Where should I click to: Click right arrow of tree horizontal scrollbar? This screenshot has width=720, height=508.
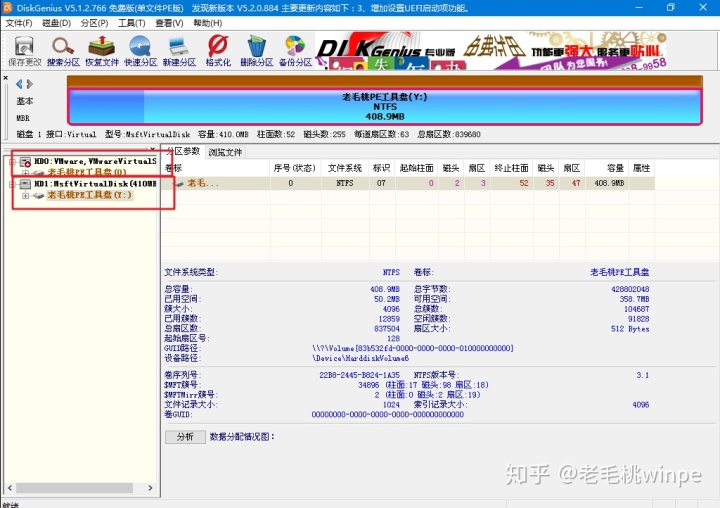(150, 487)
